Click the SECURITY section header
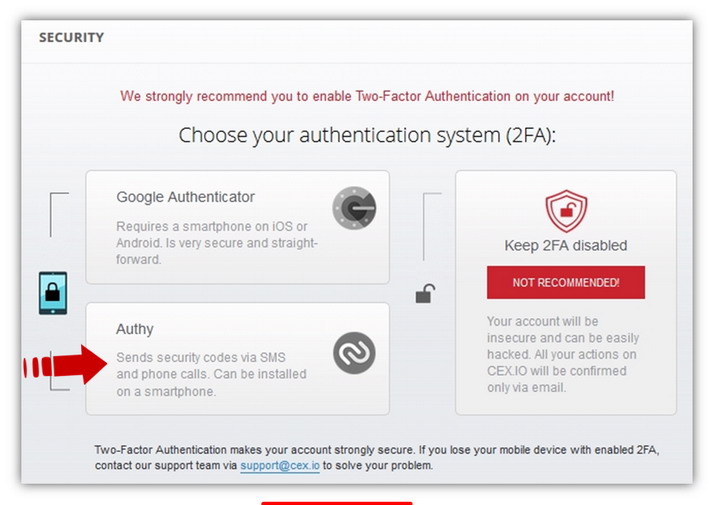The width and height of the screenshot is (709, 505). pos(71,38)
